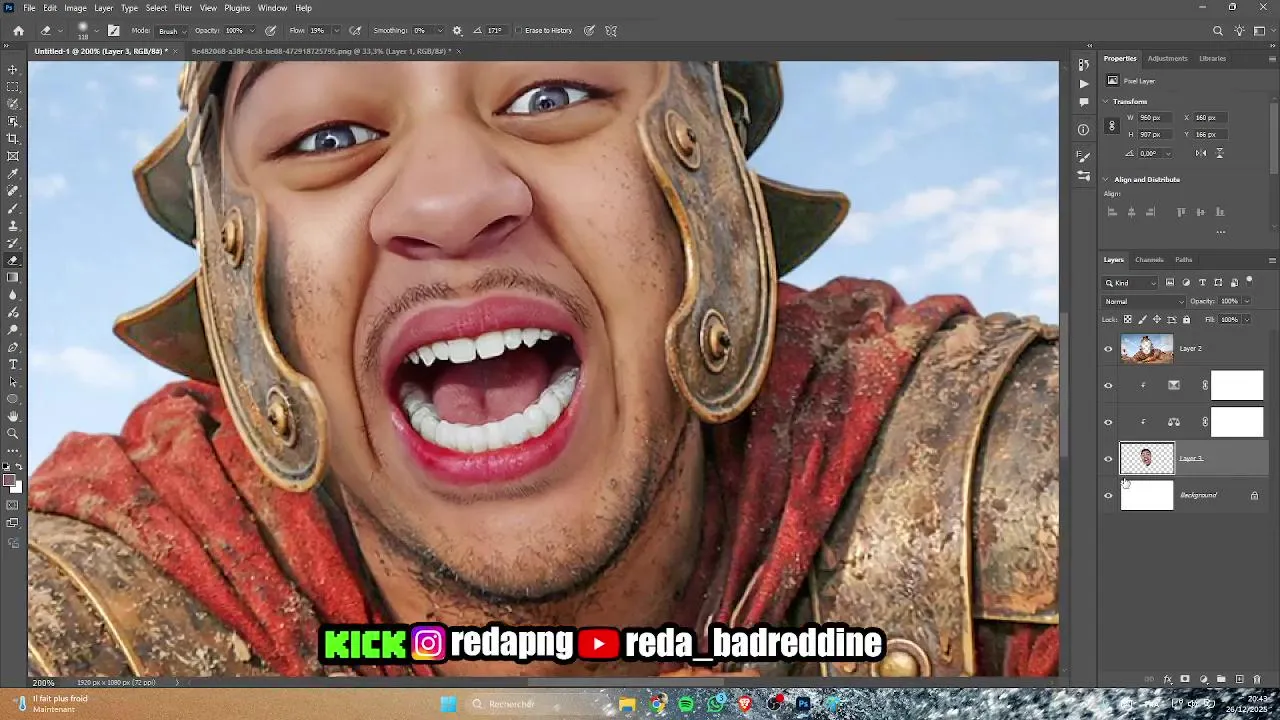
Task: Add a layer style (fx)
Action: pyautogui.click(x=1167, y=680)
